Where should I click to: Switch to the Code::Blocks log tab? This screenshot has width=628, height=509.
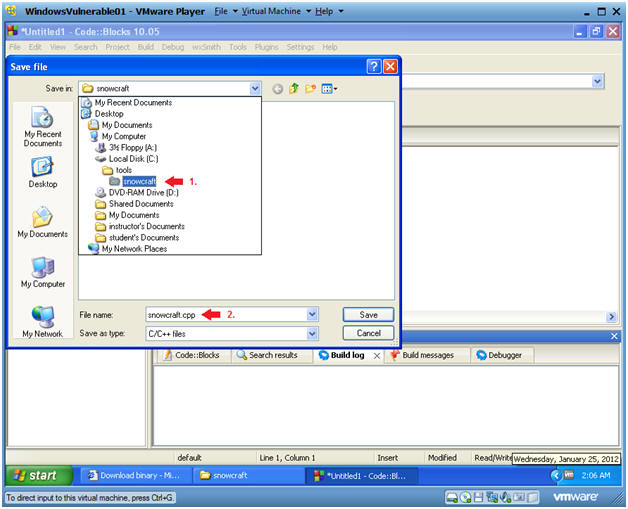click(x=192, y=355)
